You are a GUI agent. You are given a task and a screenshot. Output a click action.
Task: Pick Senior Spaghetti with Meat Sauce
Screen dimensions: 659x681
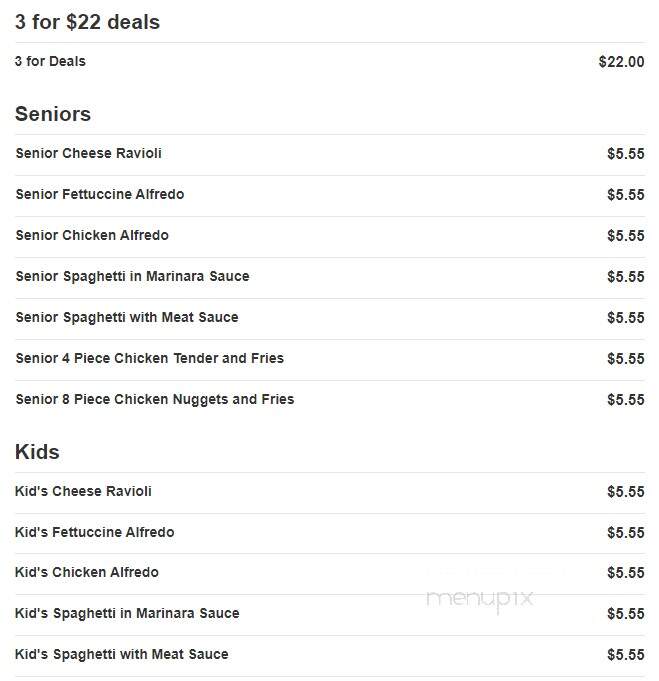127,317
